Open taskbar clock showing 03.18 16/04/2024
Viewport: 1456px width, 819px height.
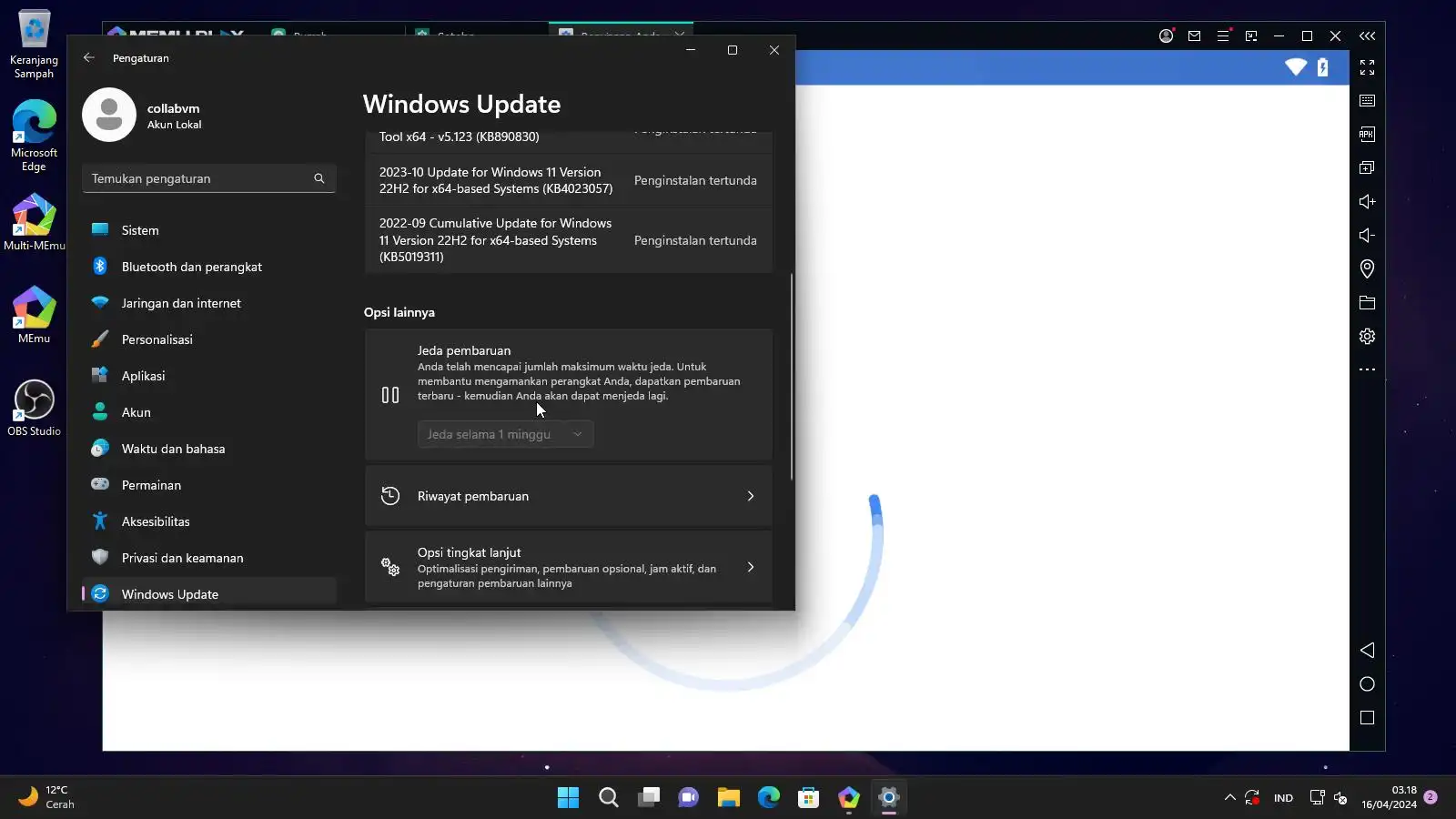tap(1389, 797)
